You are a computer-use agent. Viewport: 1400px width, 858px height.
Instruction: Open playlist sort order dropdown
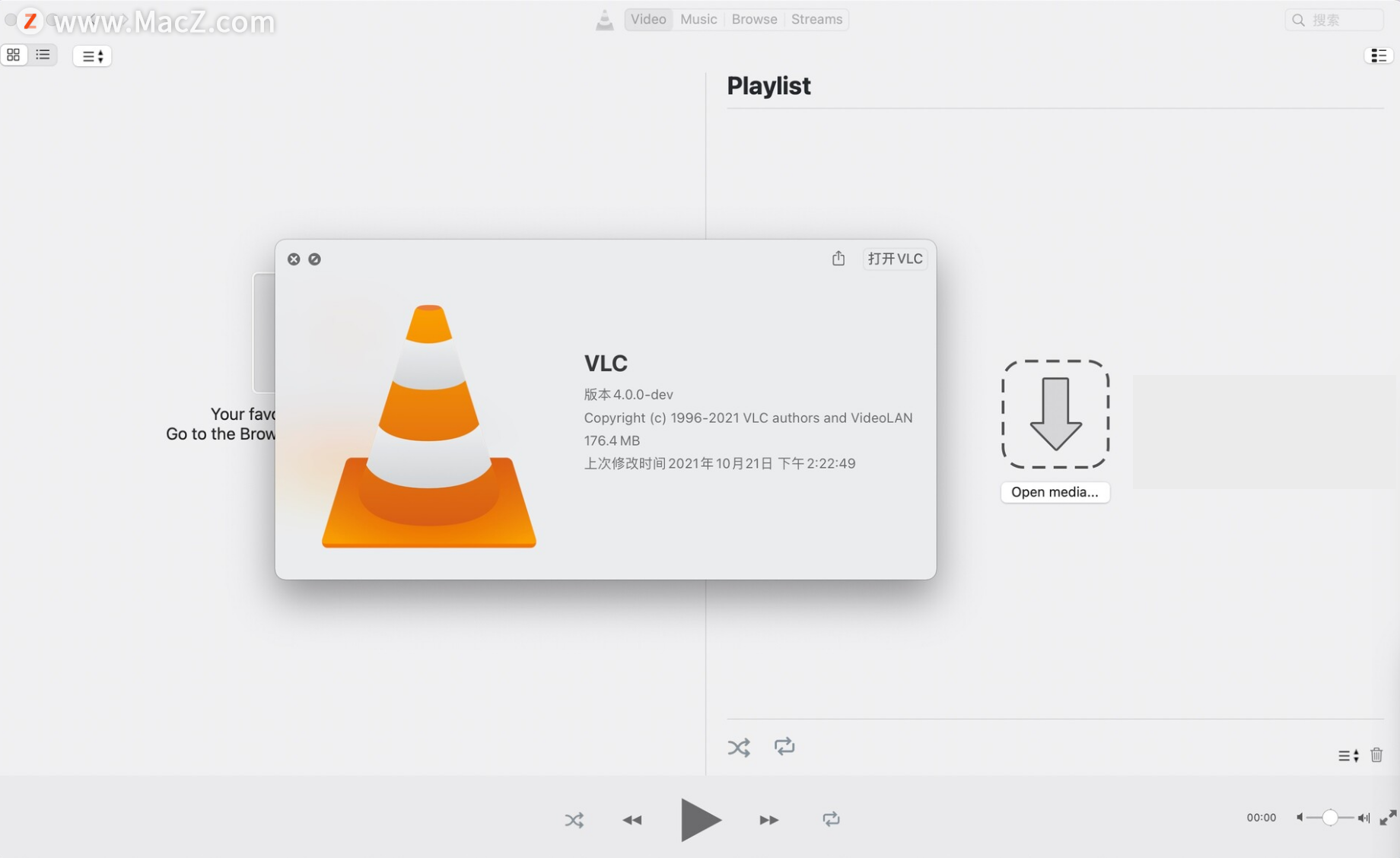[1348, 755]
